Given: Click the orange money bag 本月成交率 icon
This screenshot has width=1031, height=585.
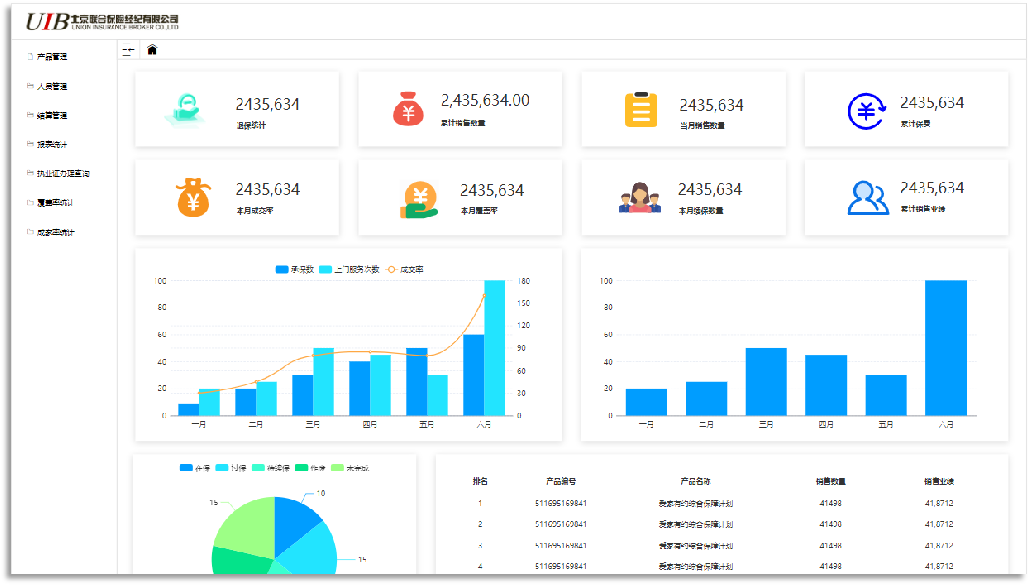Looking at the screenshot, I should (193, 197).
